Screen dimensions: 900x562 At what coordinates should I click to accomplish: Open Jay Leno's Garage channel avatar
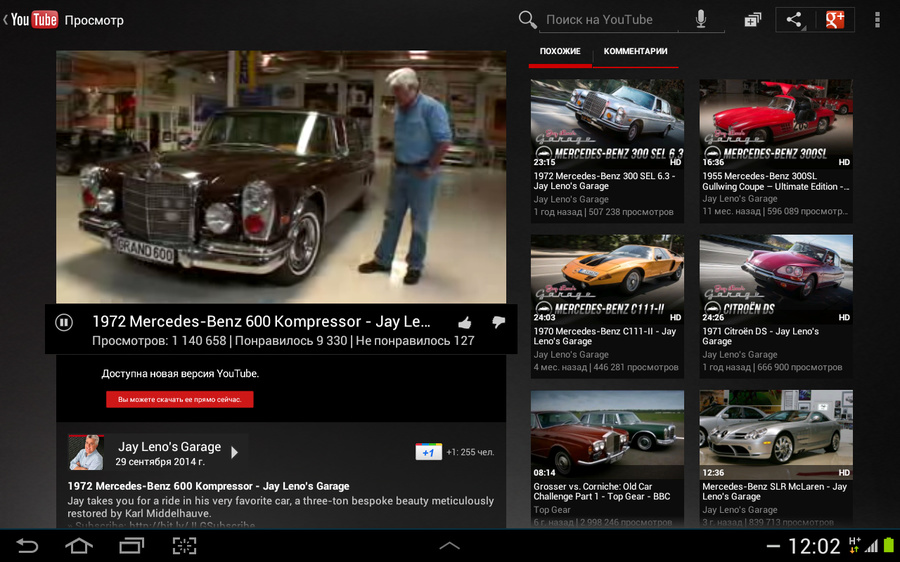click(86, 452)
